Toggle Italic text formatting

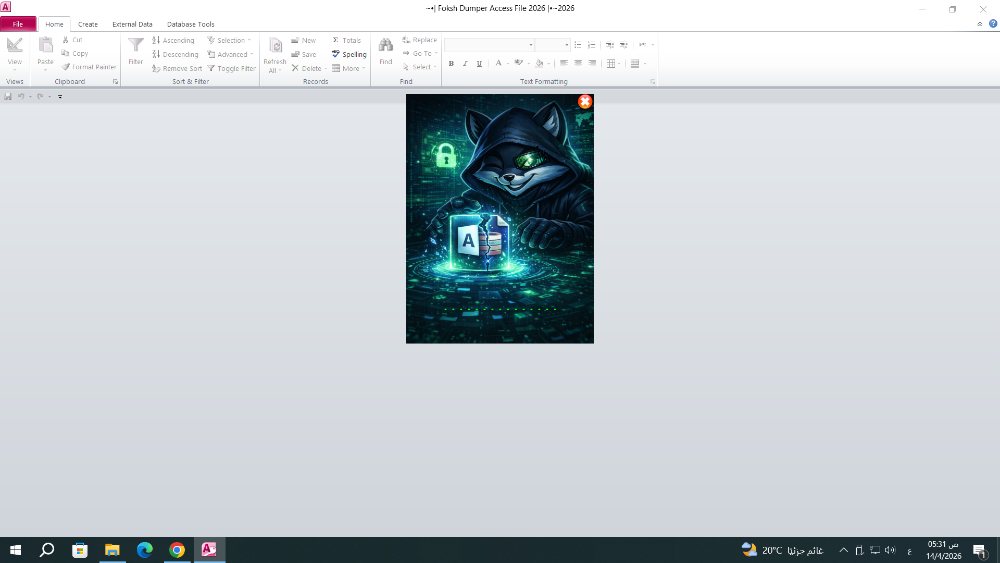465,63
